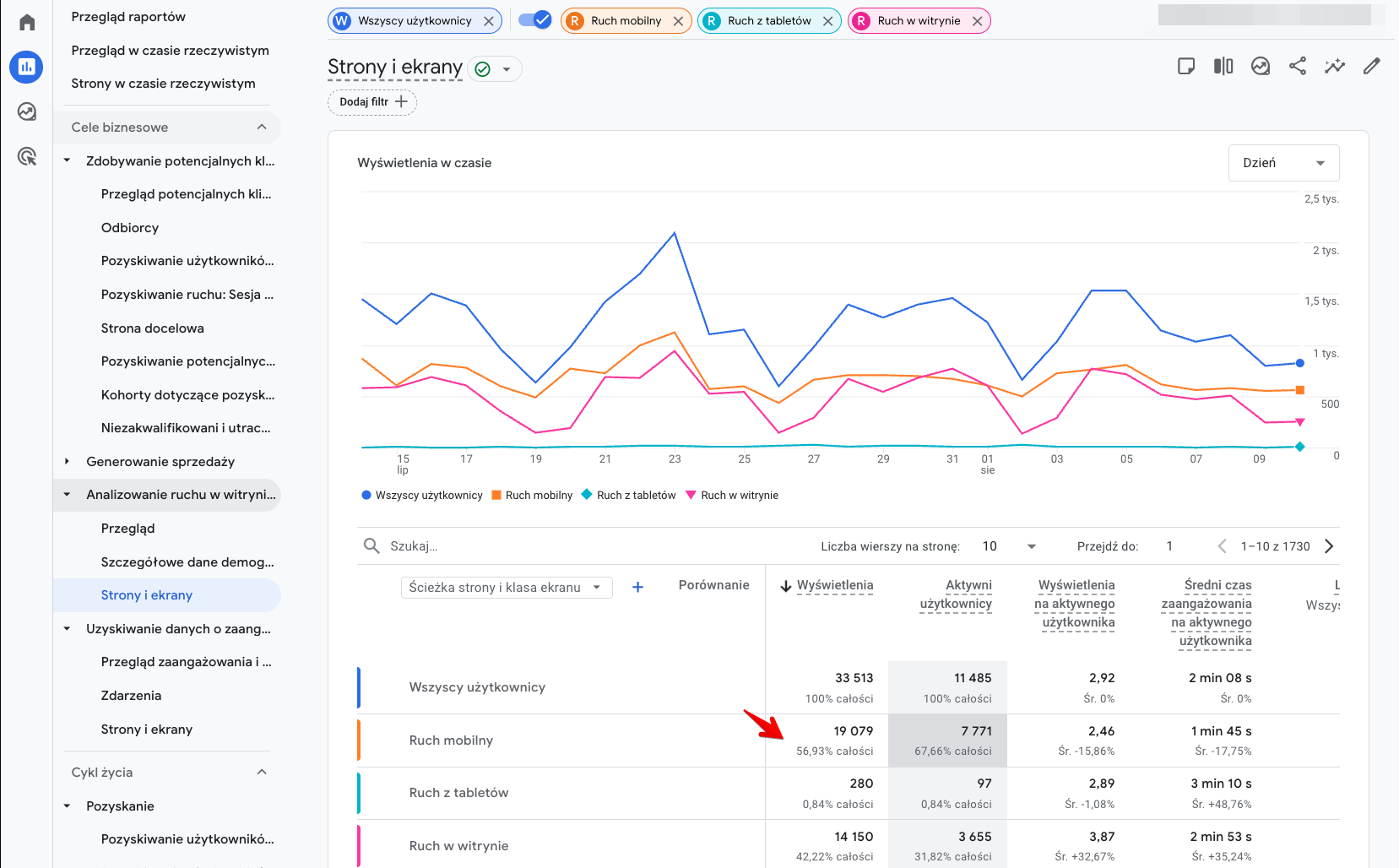The height and width of the screenshot is (868, 1399).
Task: Open the Insights sparkline icon
Action: tap(1335, 66)
